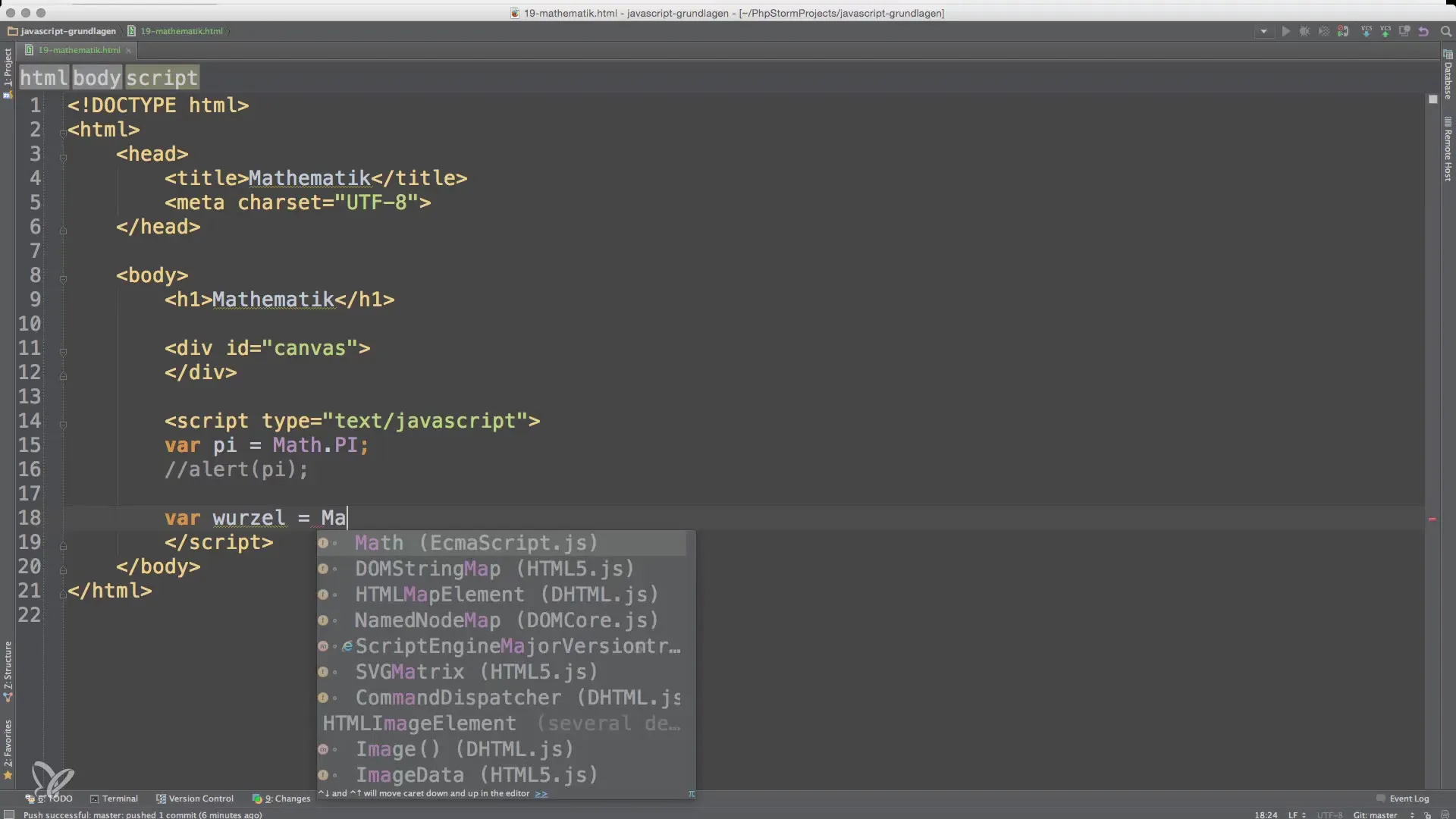Collapse the body tag fold marker
The height and width of the screenshot is (819, 1456).
tap(63, 279)
